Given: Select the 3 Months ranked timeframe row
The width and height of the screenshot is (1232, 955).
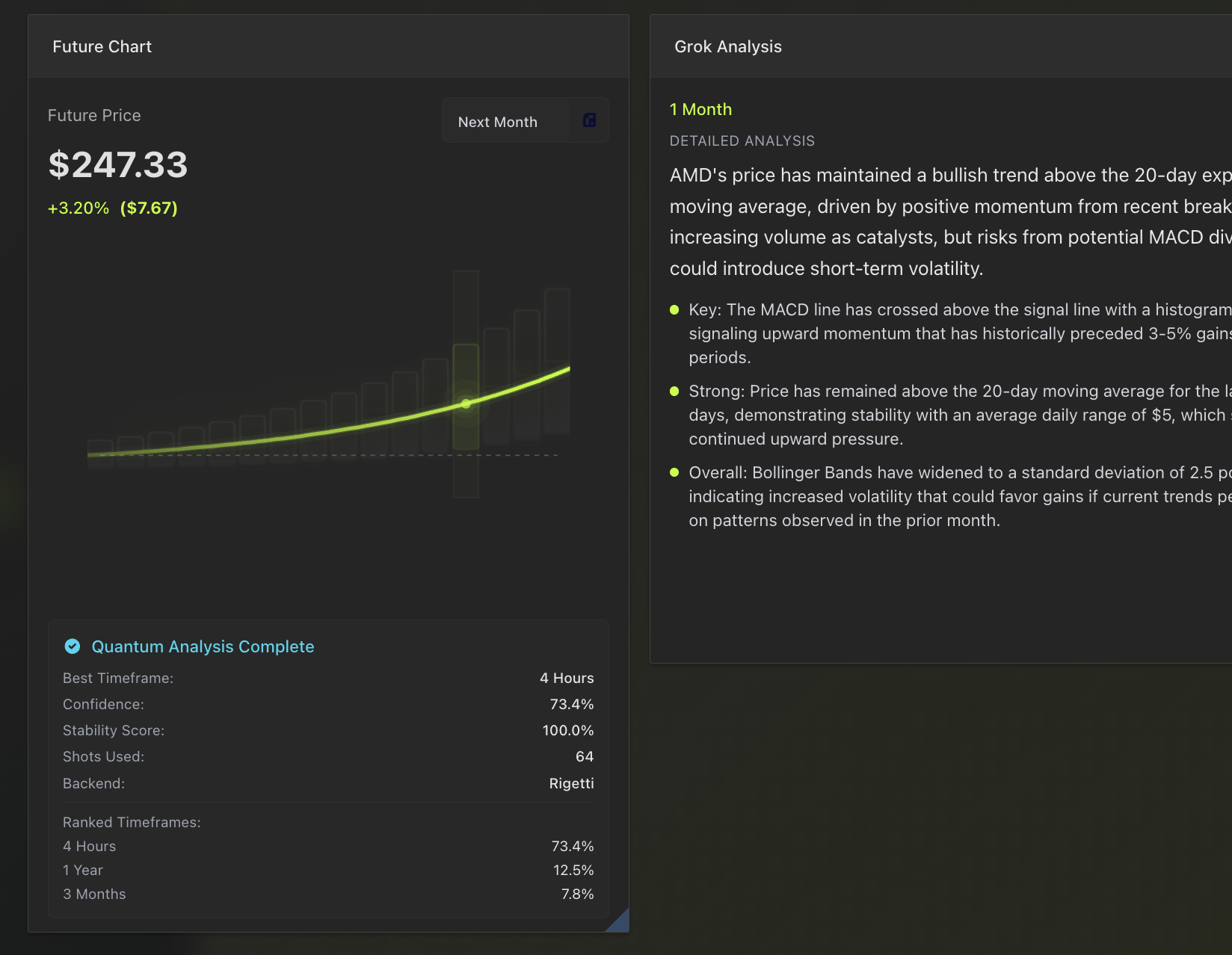Looking at the screenshot, I should click(x=328, y=894).
